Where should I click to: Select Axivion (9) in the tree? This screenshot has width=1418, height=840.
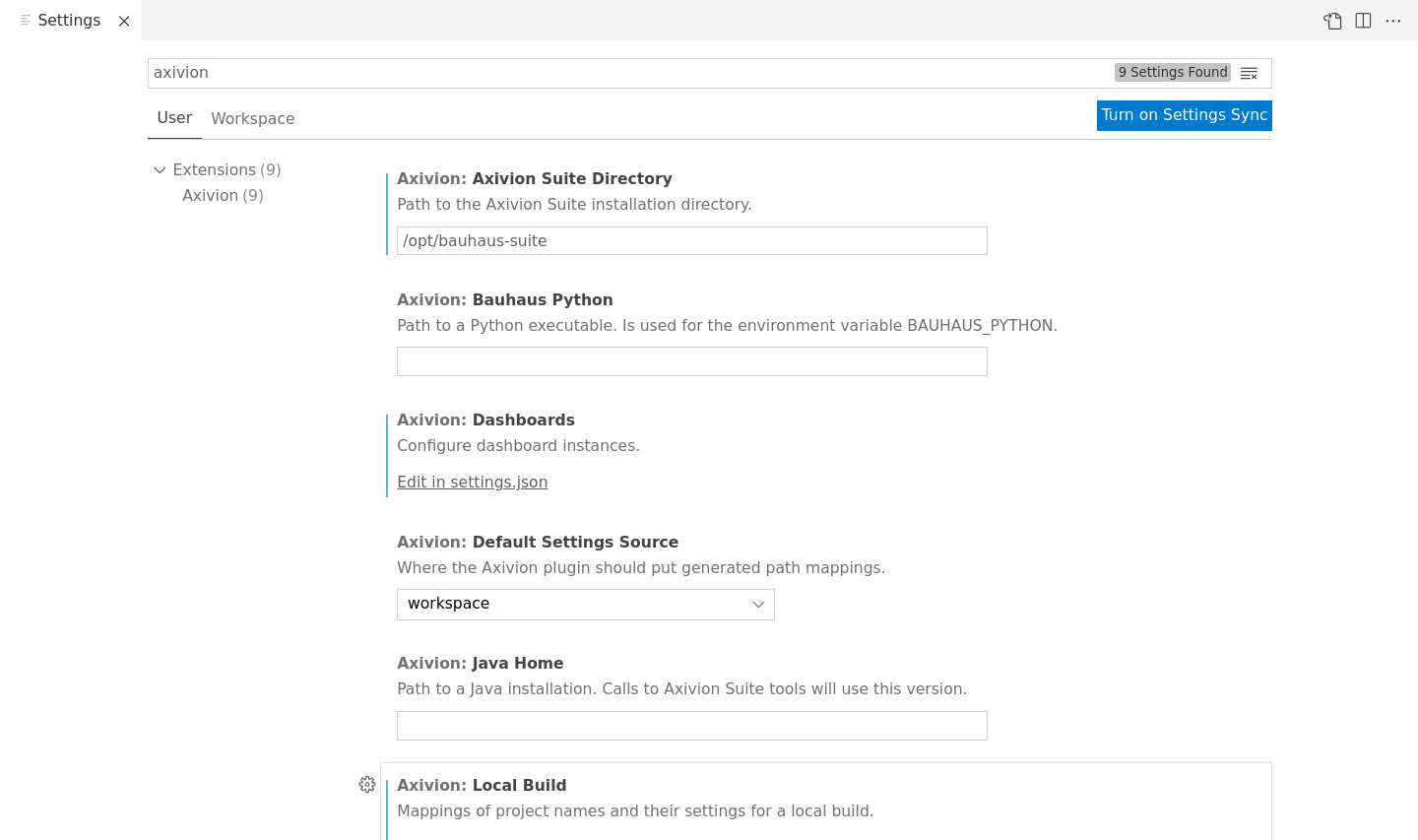pyautogui.click(x=223, y=195)
